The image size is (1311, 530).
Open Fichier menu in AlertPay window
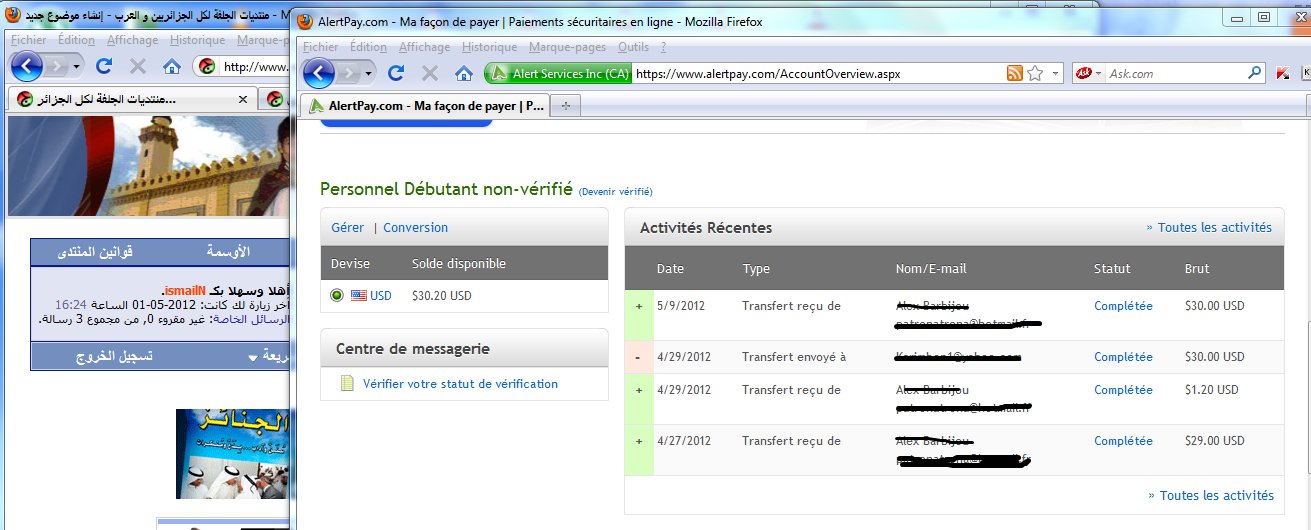tap(321, 46)
